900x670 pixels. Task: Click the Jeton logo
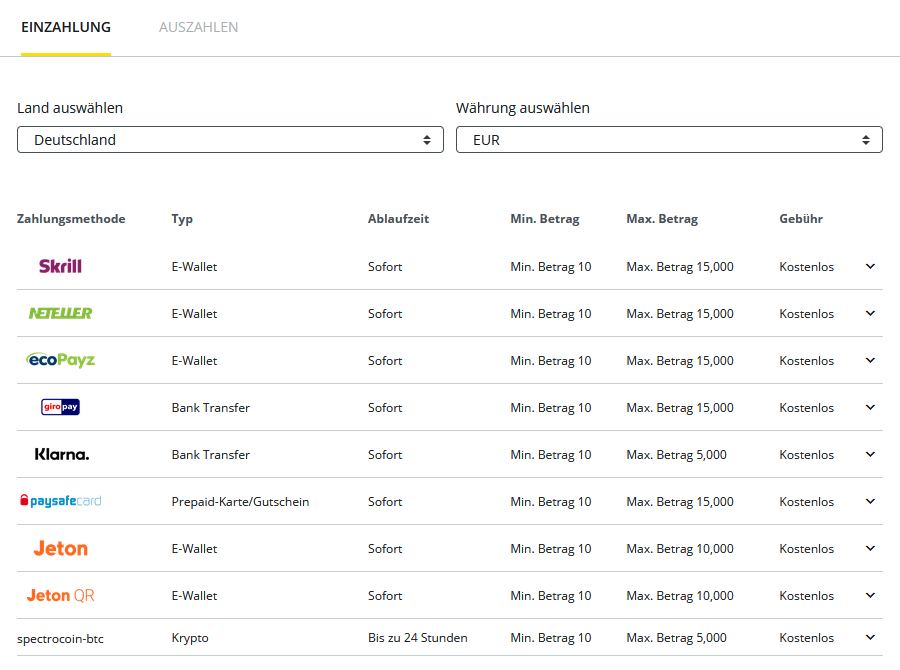click(60, 548)
